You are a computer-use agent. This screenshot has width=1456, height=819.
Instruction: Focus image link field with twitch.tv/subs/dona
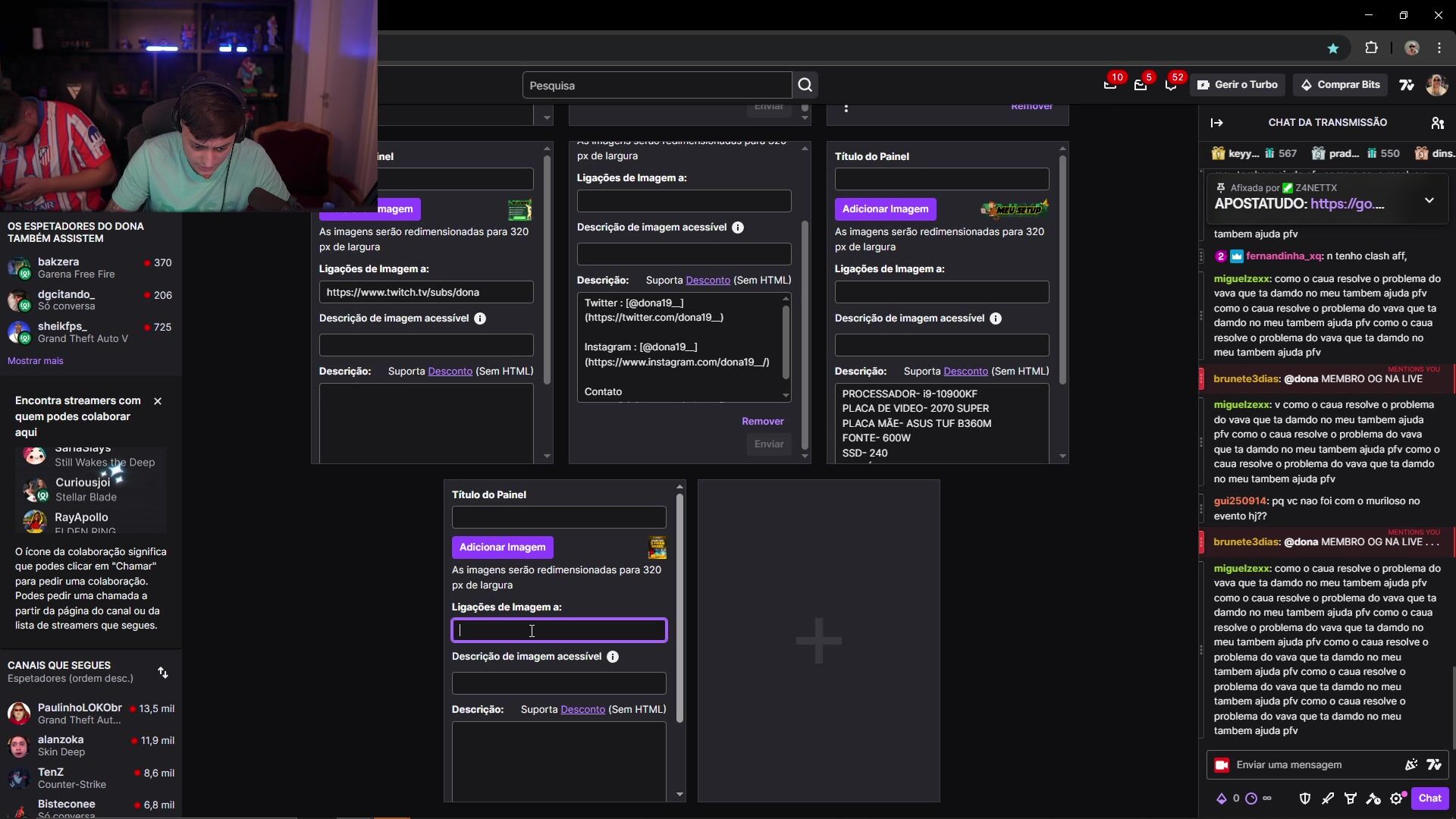point(426,293)
